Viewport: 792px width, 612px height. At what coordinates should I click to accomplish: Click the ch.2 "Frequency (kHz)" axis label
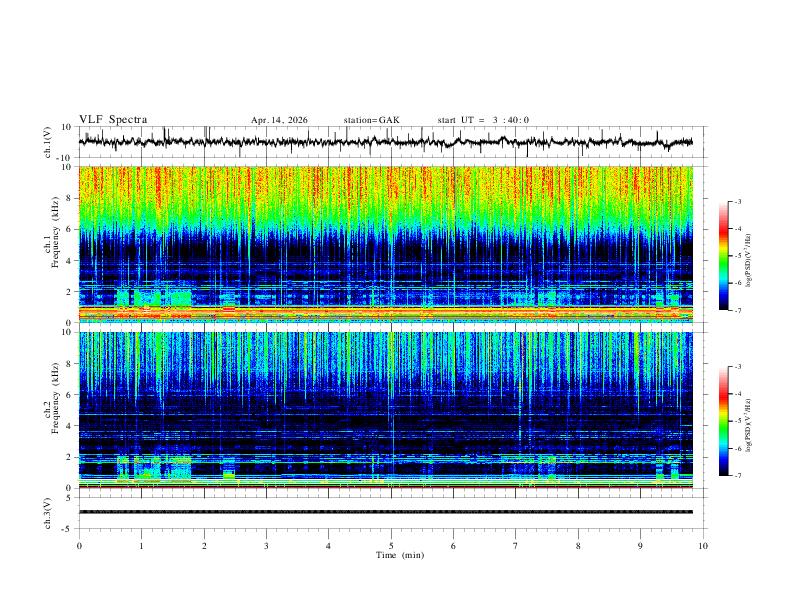(x=55, y=398)
